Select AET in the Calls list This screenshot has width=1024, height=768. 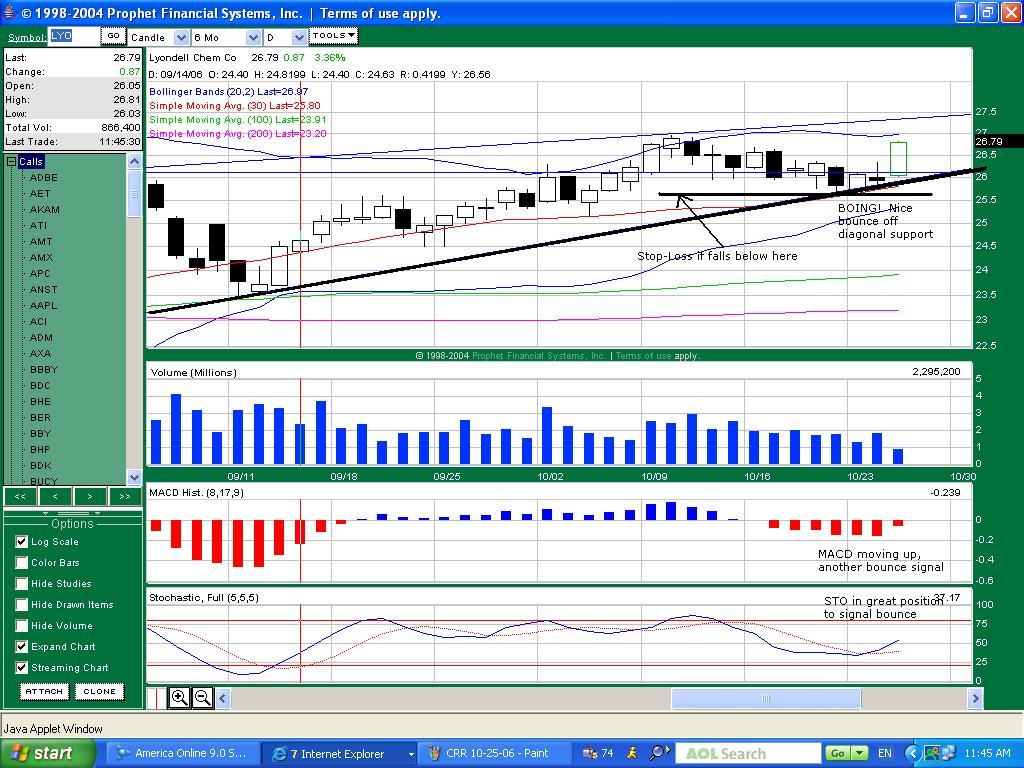point(40,193)
